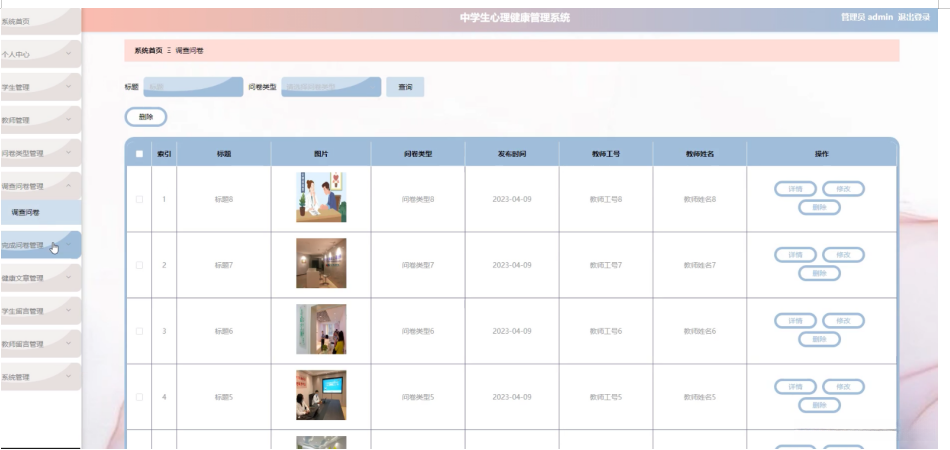This screenshot has width=950, height=450.
Task: Click the 教师工号7 cell
Action: tap(606, 265)
